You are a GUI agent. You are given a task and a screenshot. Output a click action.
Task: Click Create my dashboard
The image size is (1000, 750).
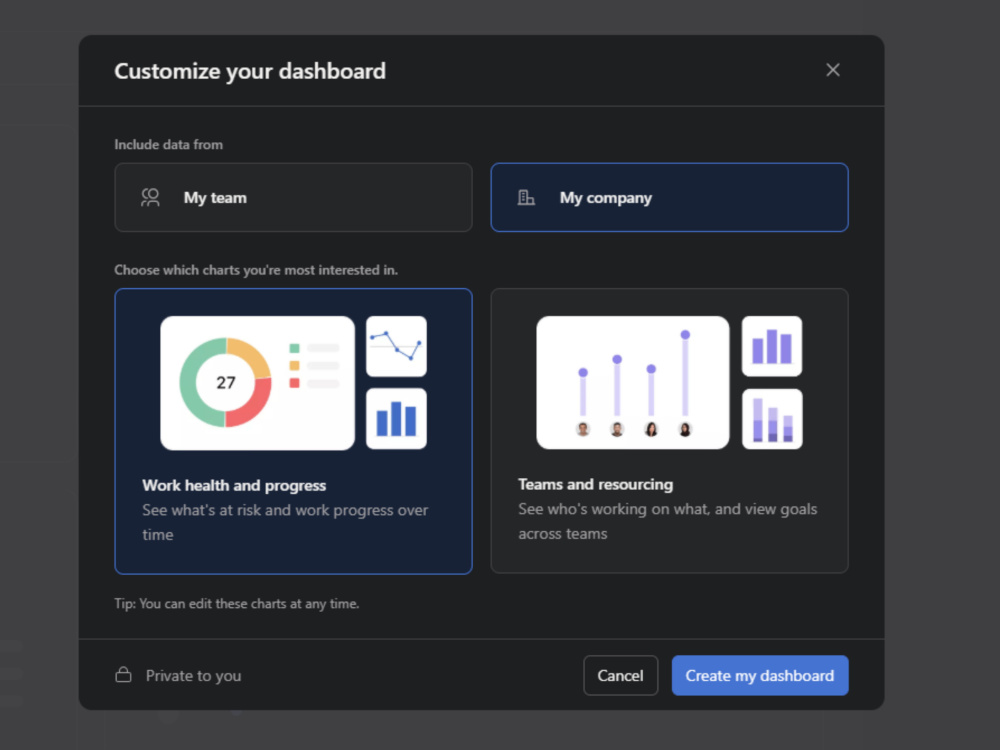coord(760,675)
